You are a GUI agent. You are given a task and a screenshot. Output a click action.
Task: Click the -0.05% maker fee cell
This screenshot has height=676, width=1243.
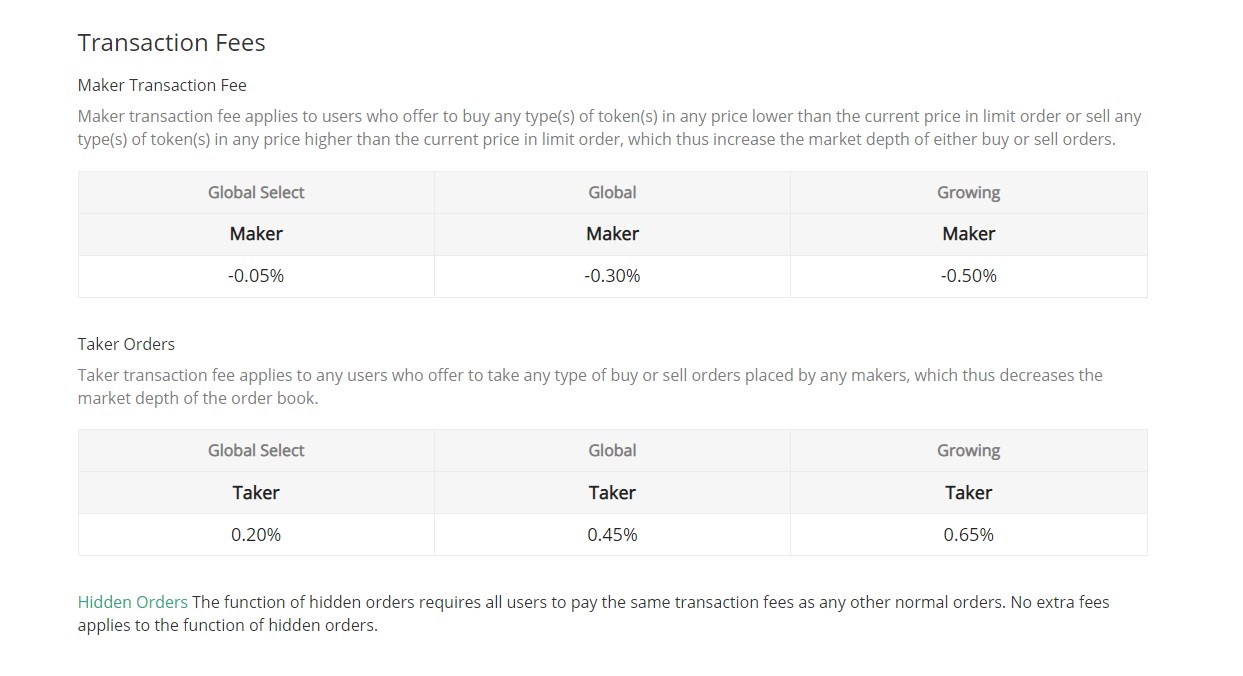[256, 276]
